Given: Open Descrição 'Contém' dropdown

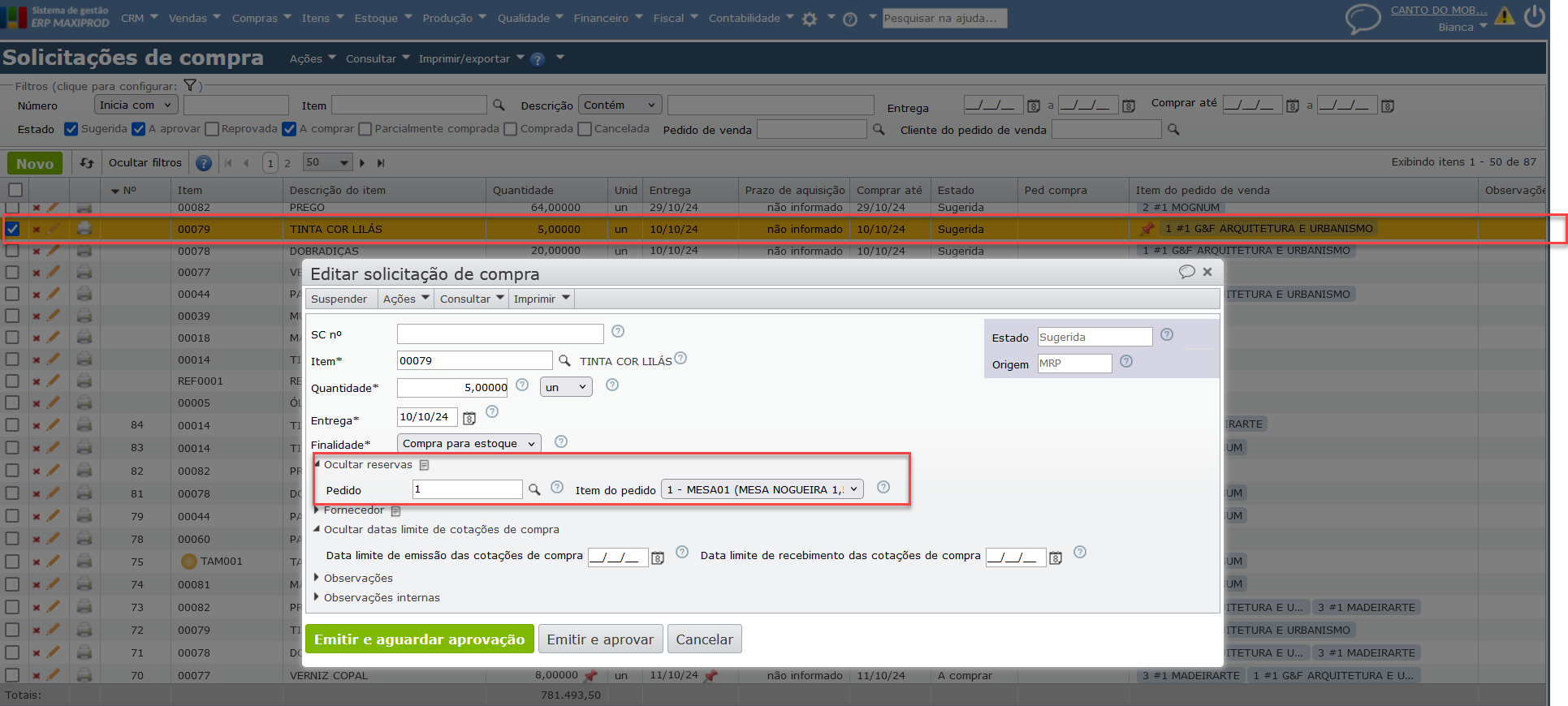Looking at the screenshot, I should point(620,105).
